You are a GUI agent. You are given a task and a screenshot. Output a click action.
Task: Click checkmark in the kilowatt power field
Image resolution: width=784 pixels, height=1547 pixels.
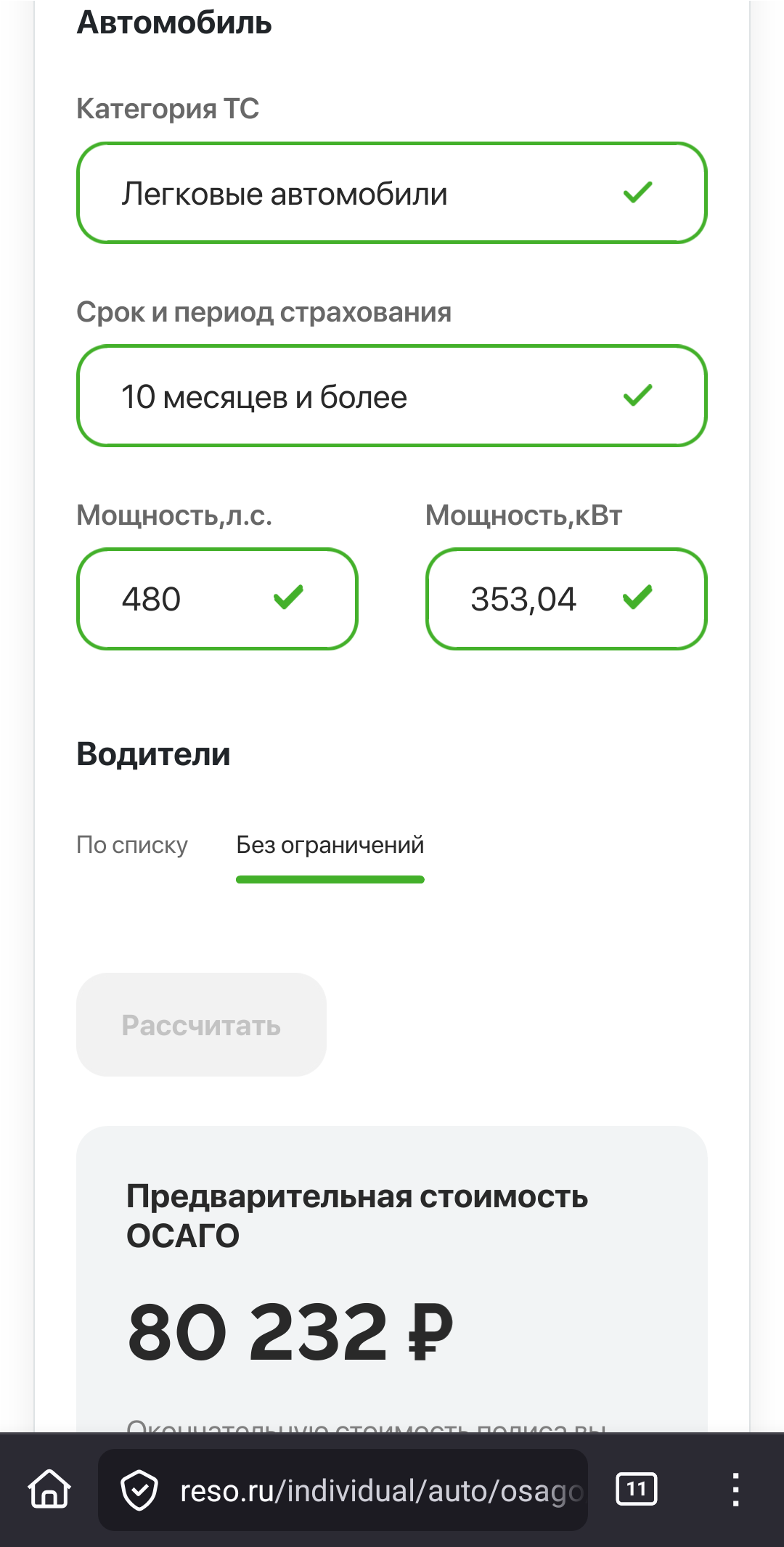coord(637,598)
